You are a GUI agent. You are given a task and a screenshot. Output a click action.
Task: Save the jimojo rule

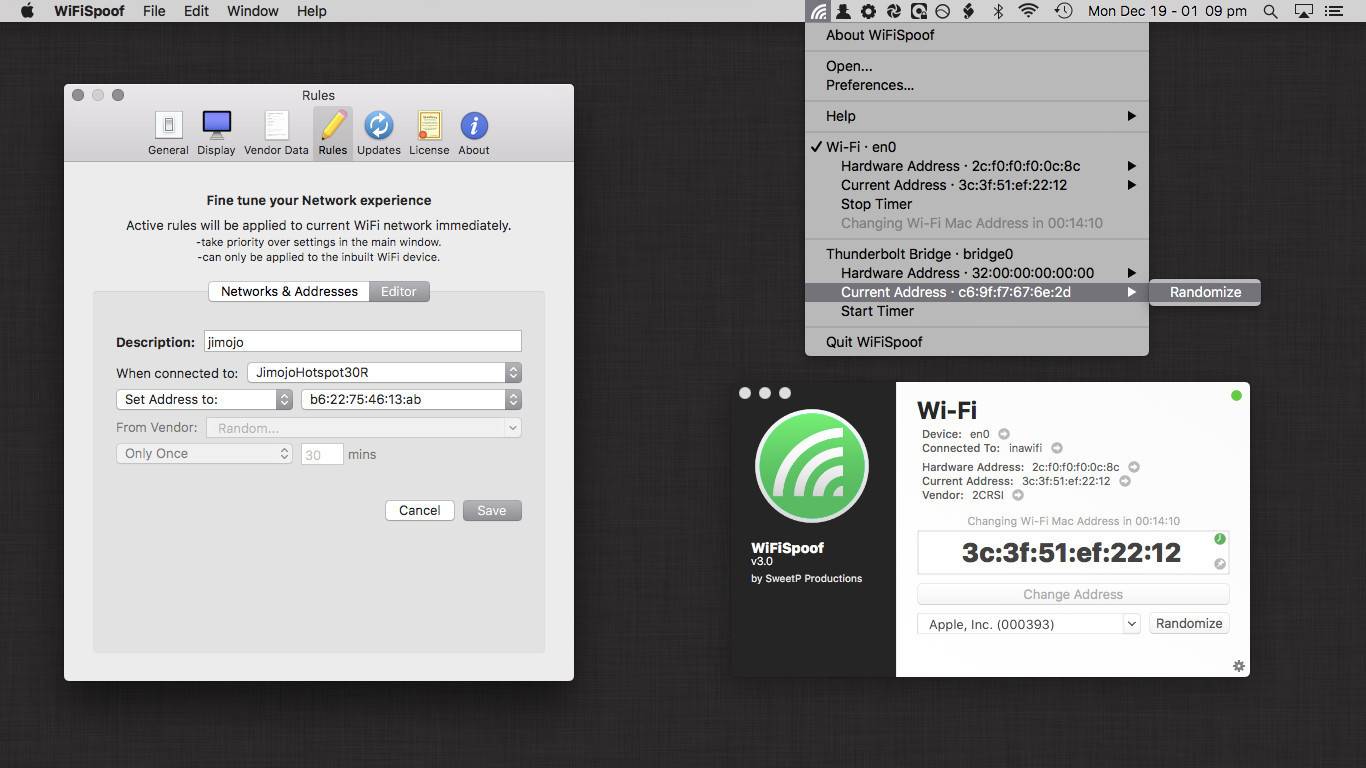(x=492, y=510)
